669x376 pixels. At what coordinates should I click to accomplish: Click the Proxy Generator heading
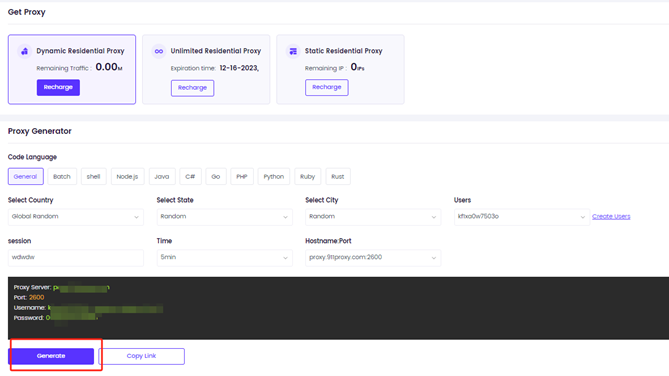[x=40, y=131]
